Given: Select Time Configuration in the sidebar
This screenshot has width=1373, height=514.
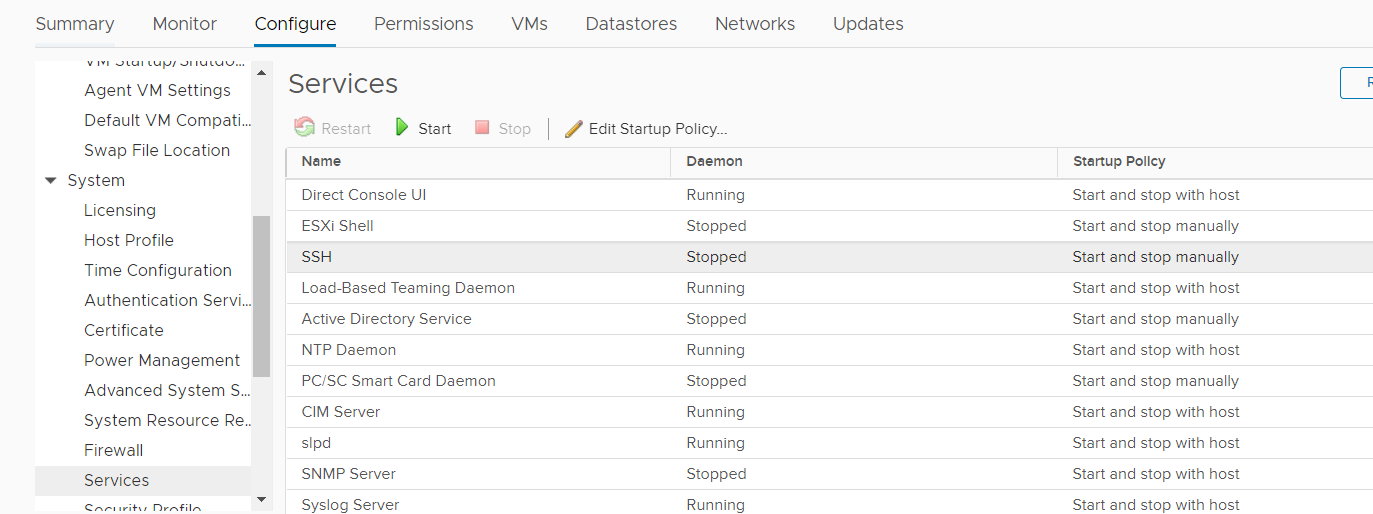Looking at the screenshot, I should click(x=158, y=270).
